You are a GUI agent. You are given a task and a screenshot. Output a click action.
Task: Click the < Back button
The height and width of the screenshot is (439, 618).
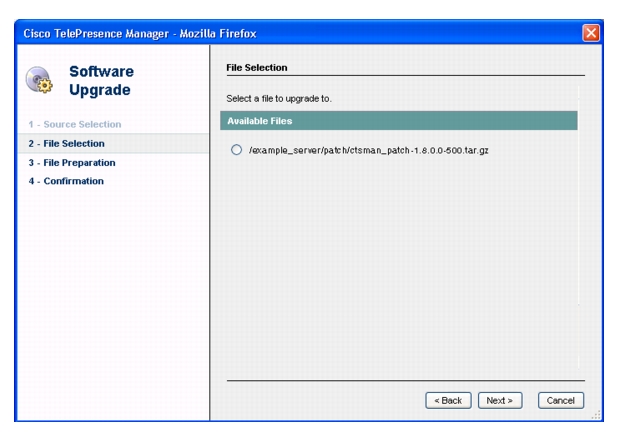[x=448, y=400]
